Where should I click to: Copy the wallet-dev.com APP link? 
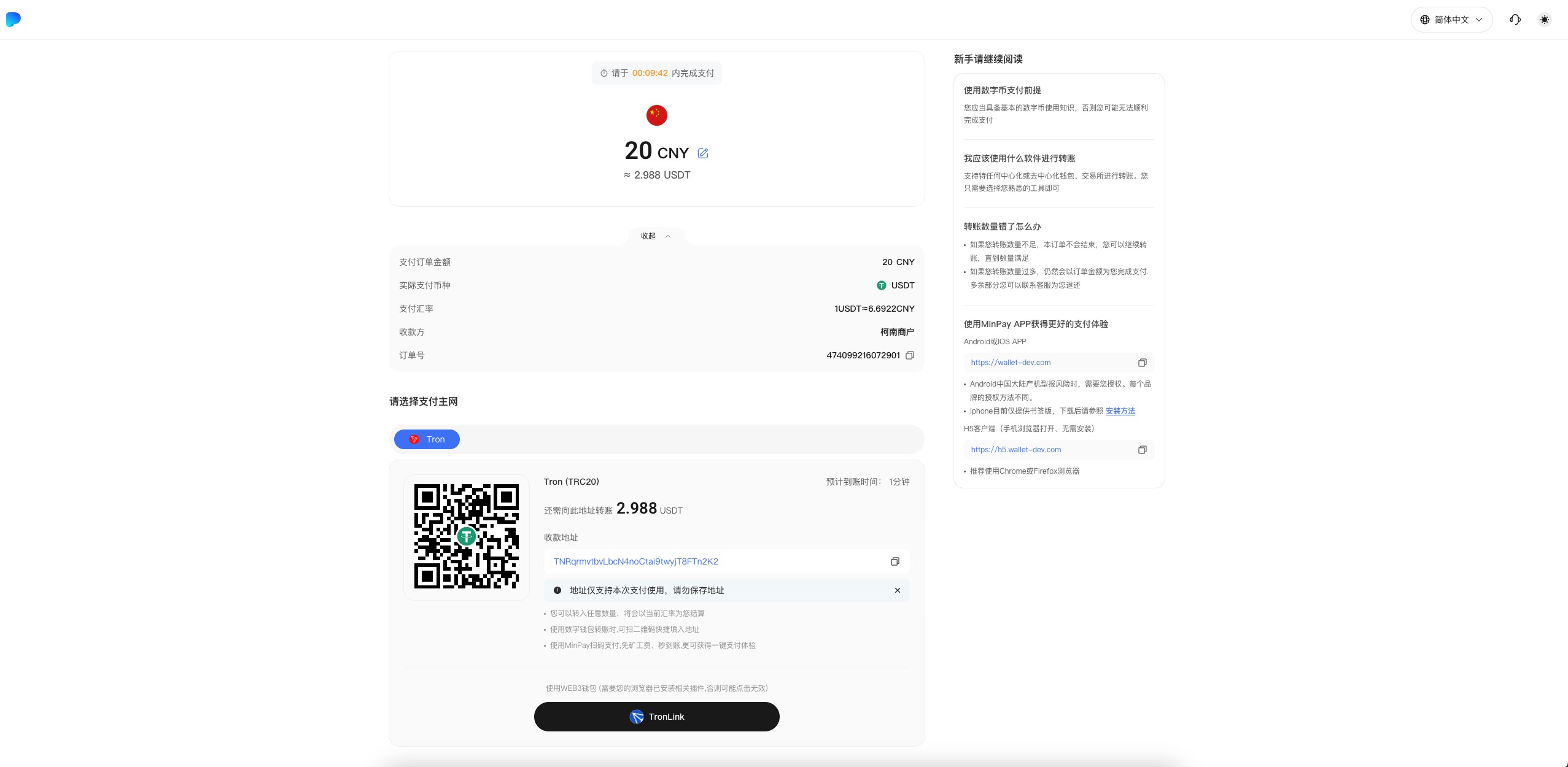tap(1142, 363)
